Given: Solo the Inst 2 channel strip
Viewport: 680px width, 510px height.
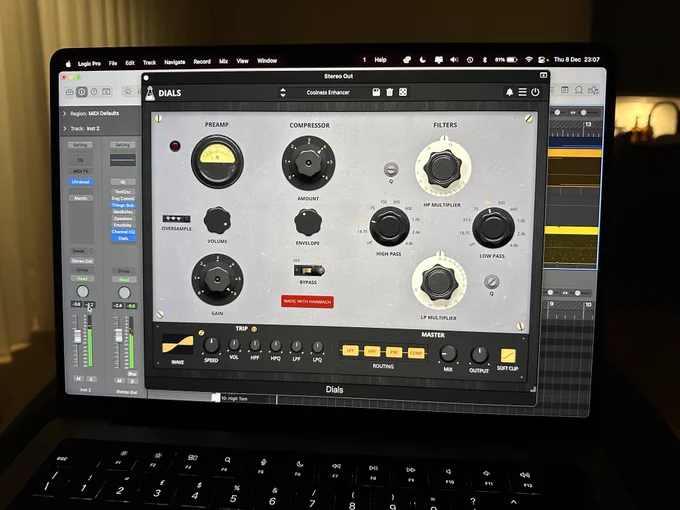Looking at the screenshot, I should (91, 379).
